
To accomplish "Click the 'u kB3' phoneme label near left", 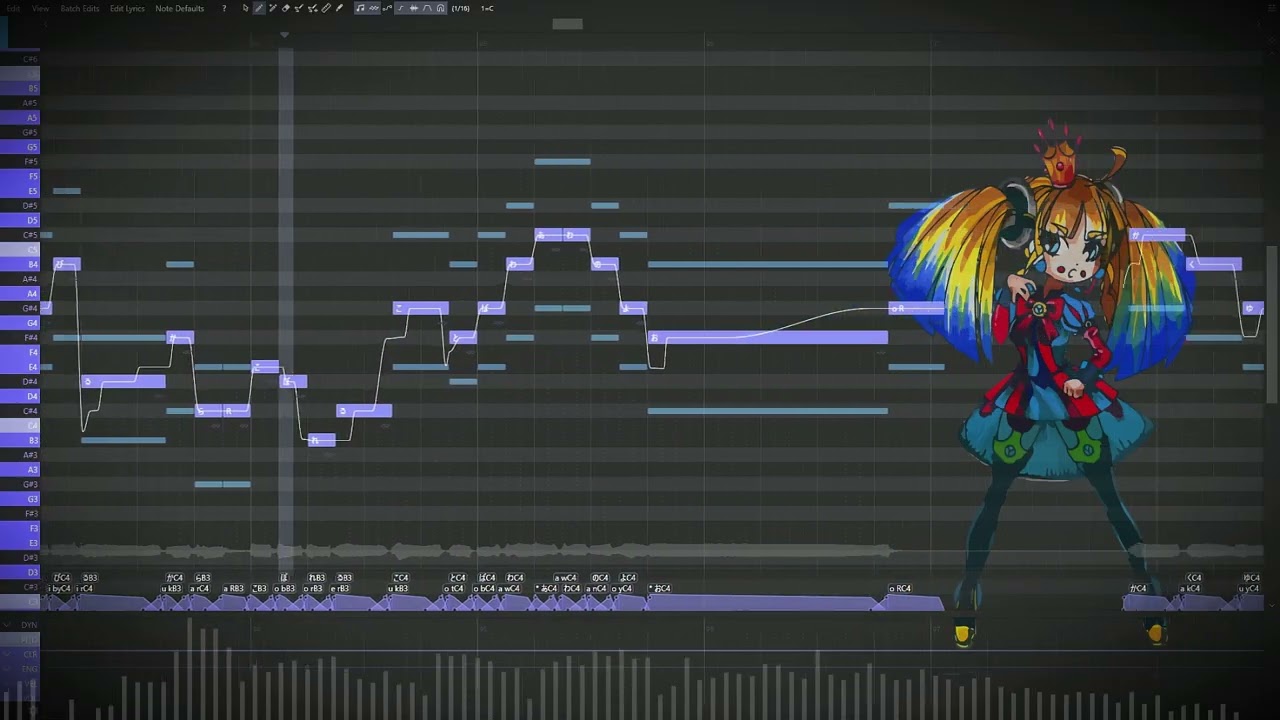I will 171,589.
